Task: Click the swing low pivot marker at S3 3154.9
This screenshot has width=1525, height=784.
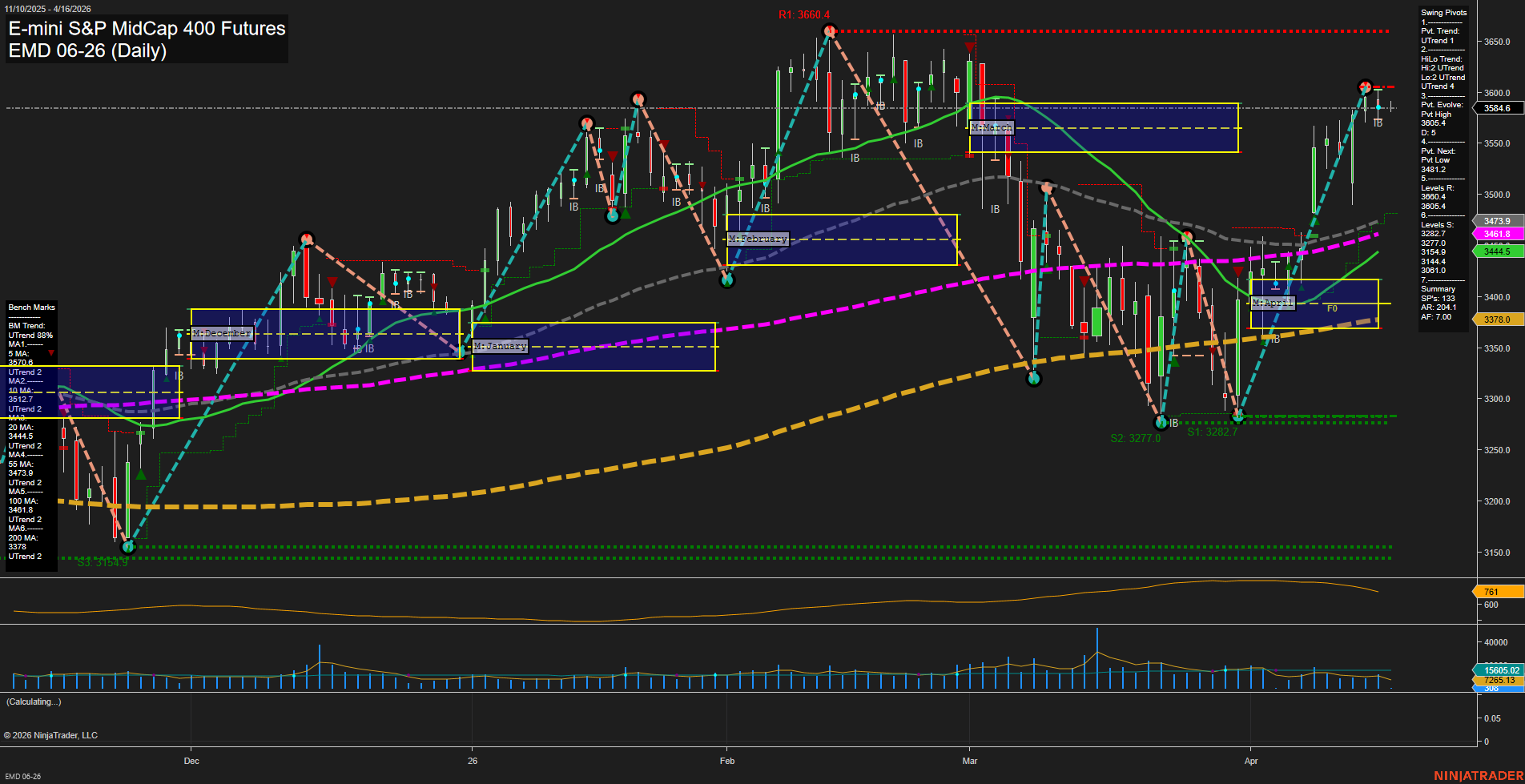Action: click(x=128, y=547)
